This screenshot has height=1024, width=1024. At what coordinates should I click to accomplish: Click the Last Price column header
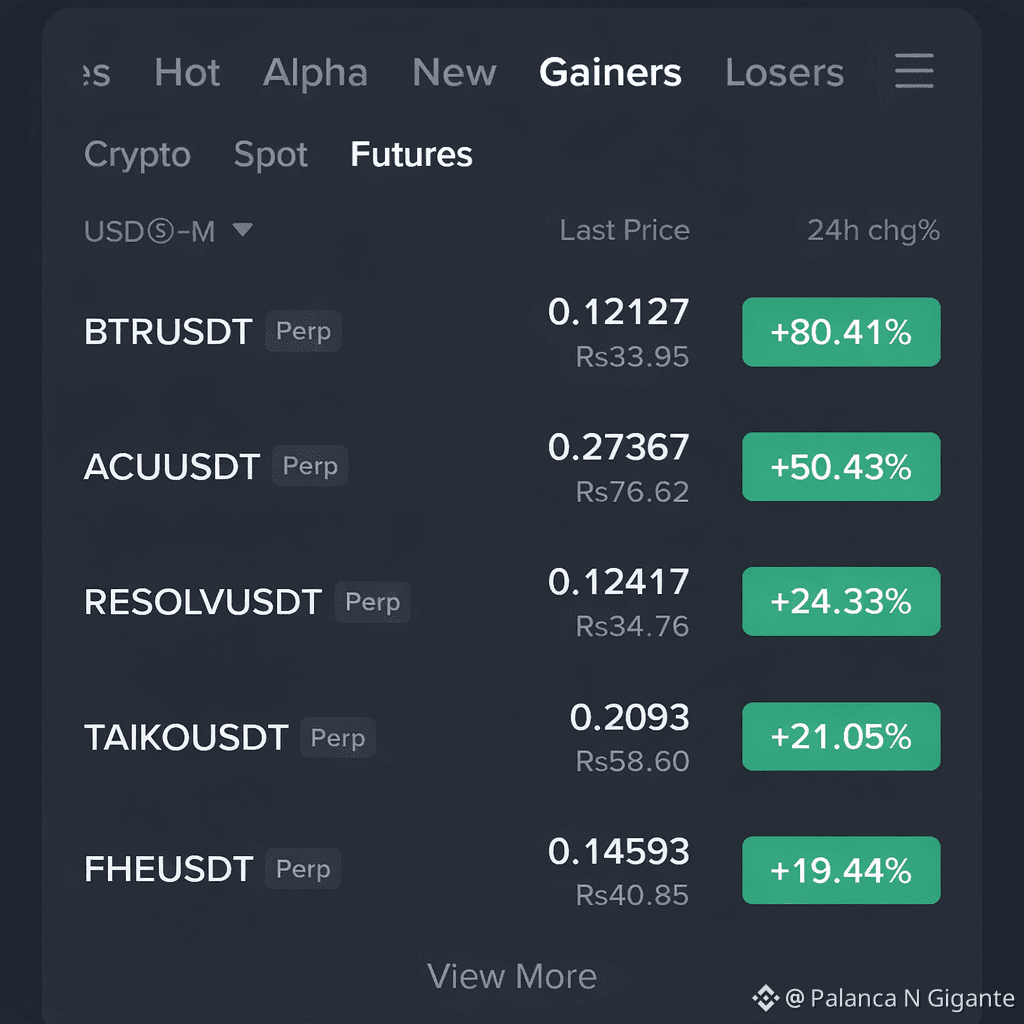pos(624,230)
